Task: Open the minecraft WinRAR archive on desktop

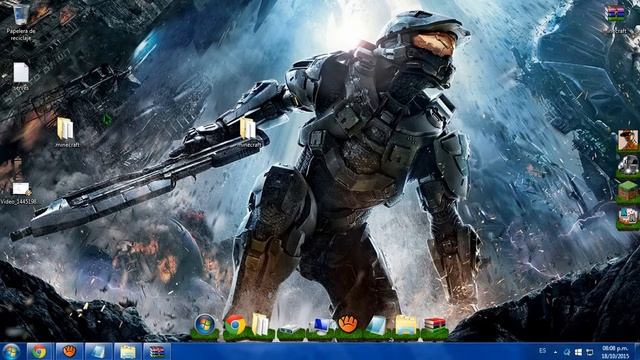Action: (616, 19)
